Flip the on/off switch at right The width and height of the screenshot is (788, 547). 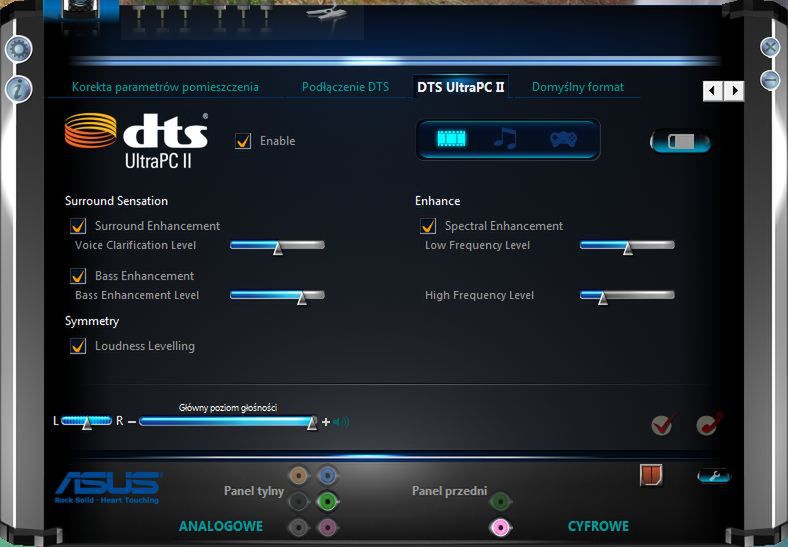coord(680,141)
